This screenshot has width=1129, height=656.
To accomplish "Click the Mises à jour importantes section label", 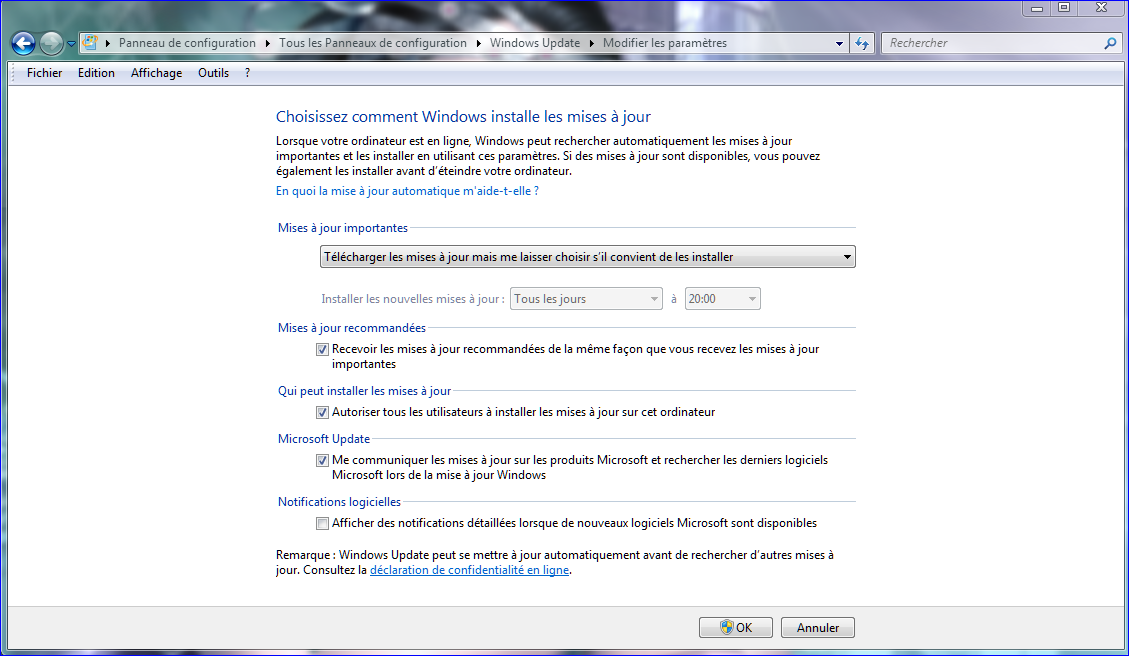I will tap(343, 228).
